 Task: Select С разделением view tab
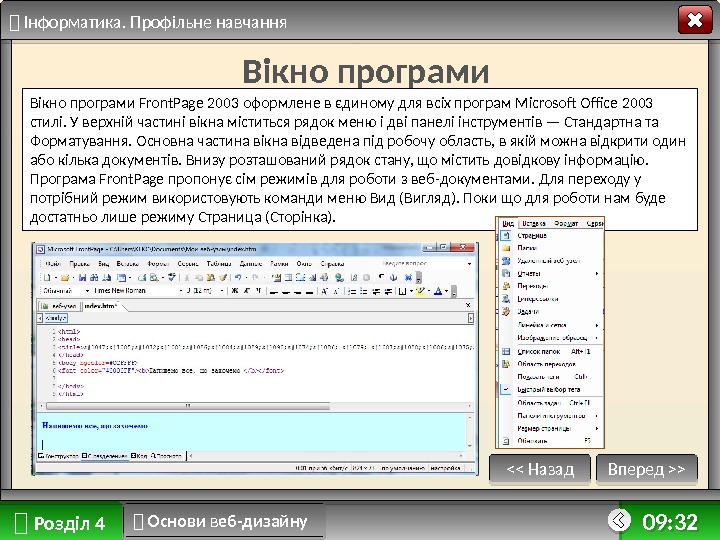click(105, 456)
